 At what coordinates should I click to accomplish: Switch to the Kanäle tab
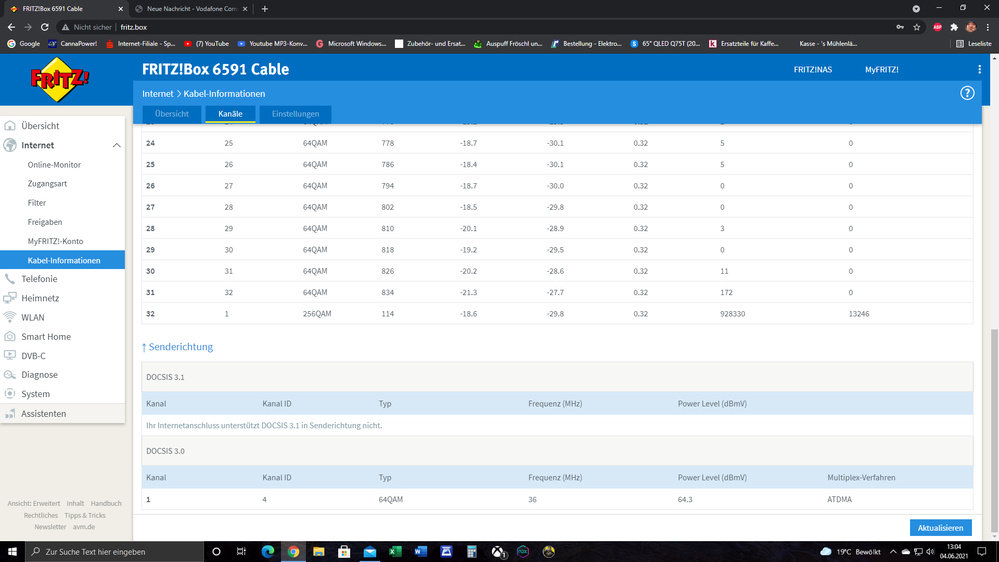pyautogui.click(x=230, y=114)
